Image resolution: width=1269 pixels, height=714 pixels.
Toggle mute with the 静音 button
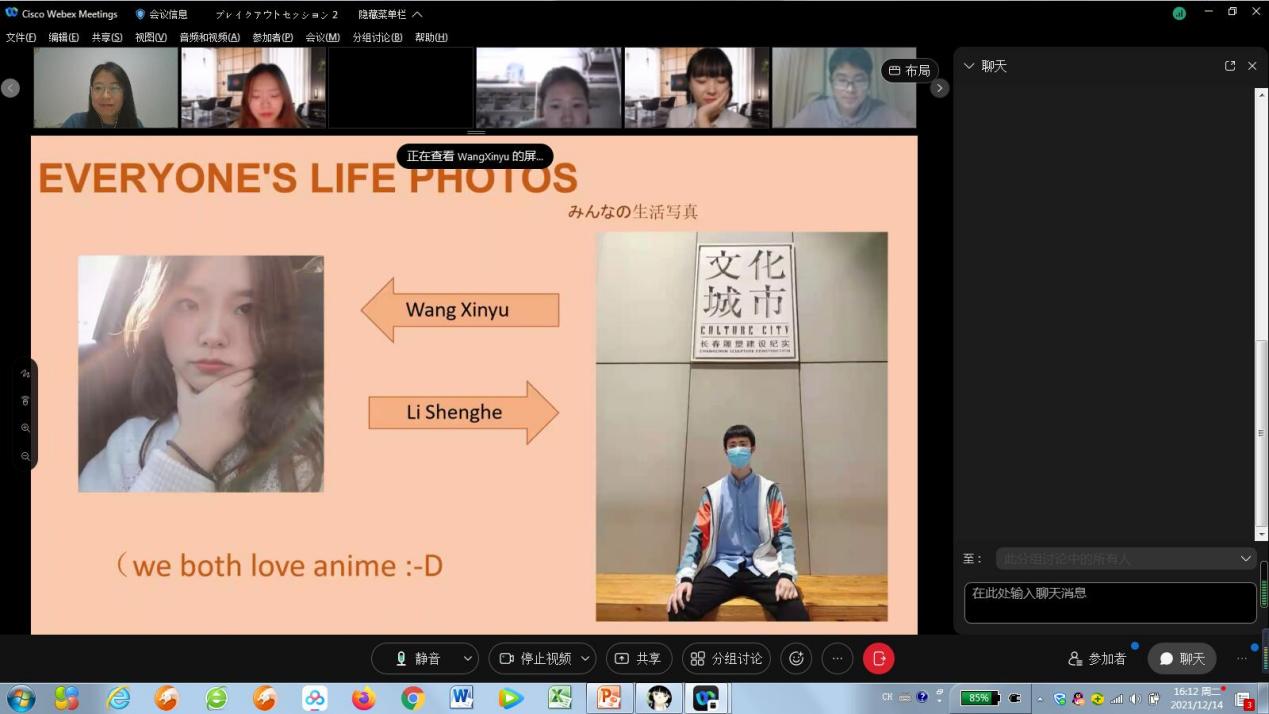(x=417, y=658)
